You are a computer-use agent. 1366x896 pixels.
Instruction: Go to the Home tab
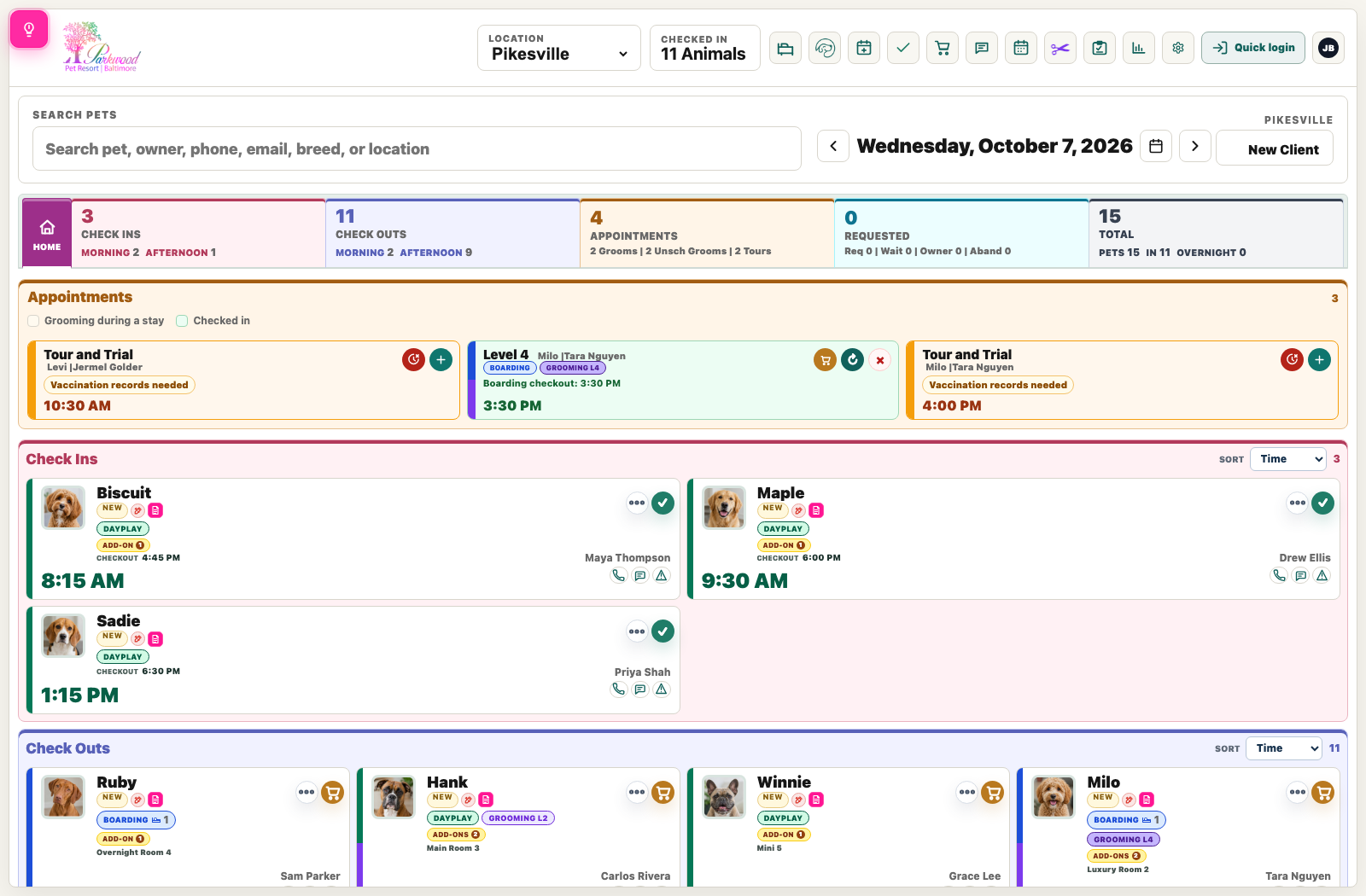pyautogui.click(x=47, y=234)
